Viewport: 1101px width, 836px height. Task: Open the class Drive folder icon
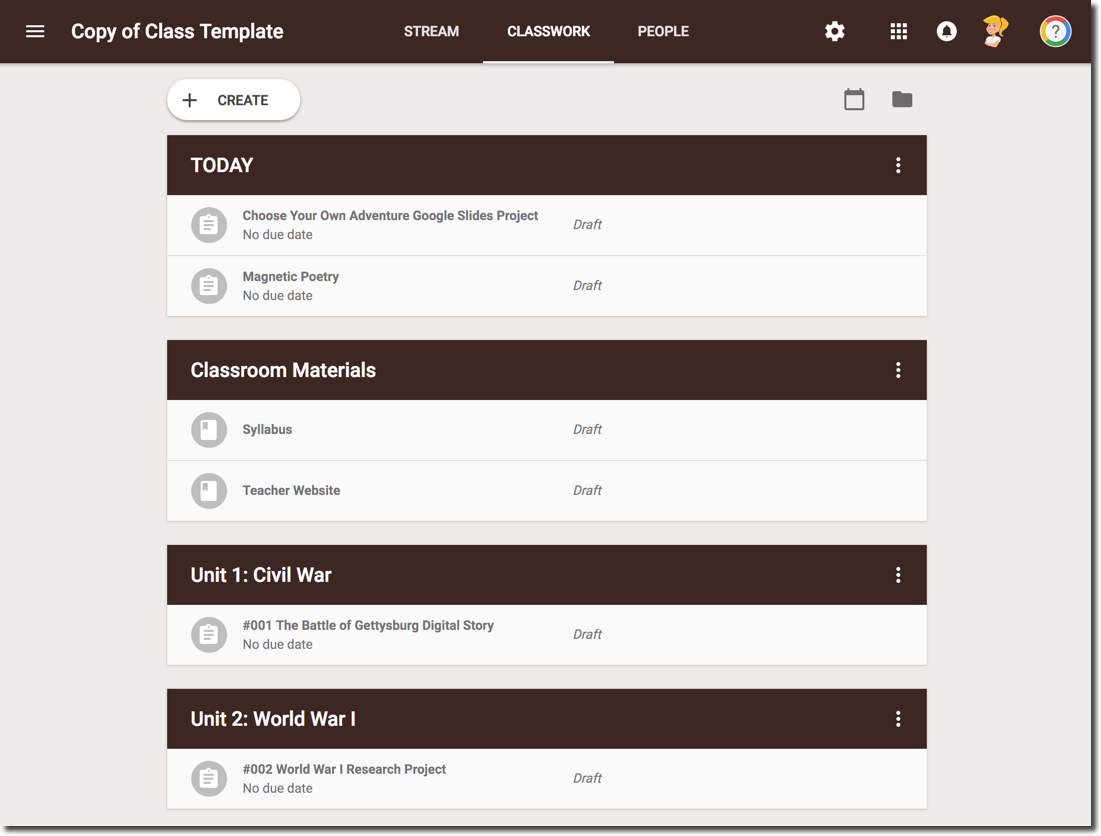click(902, 100)
